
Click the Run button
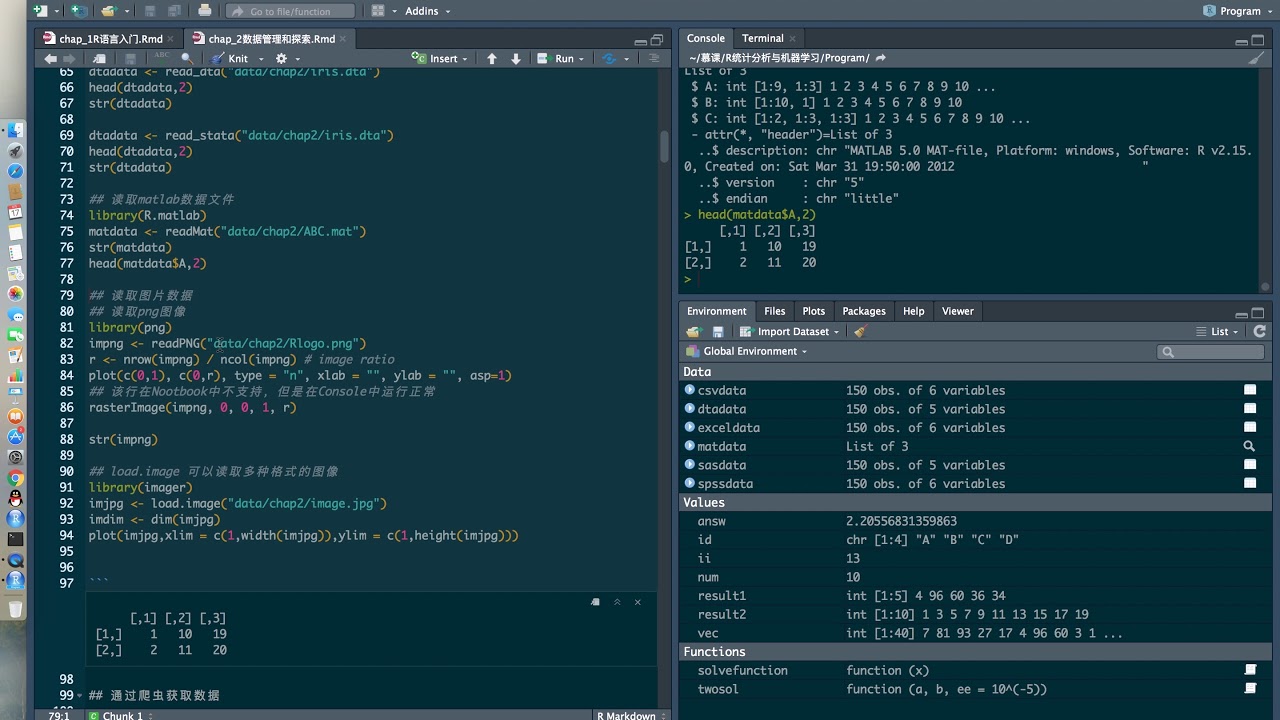point(556,59)
